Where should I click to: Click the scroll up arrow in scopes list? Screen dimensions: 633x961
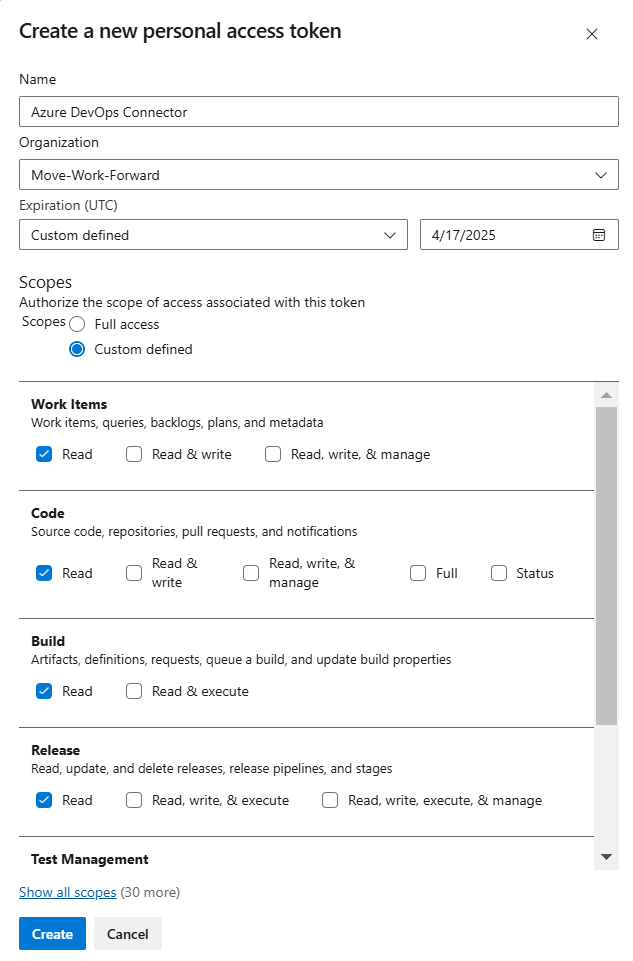606,394
